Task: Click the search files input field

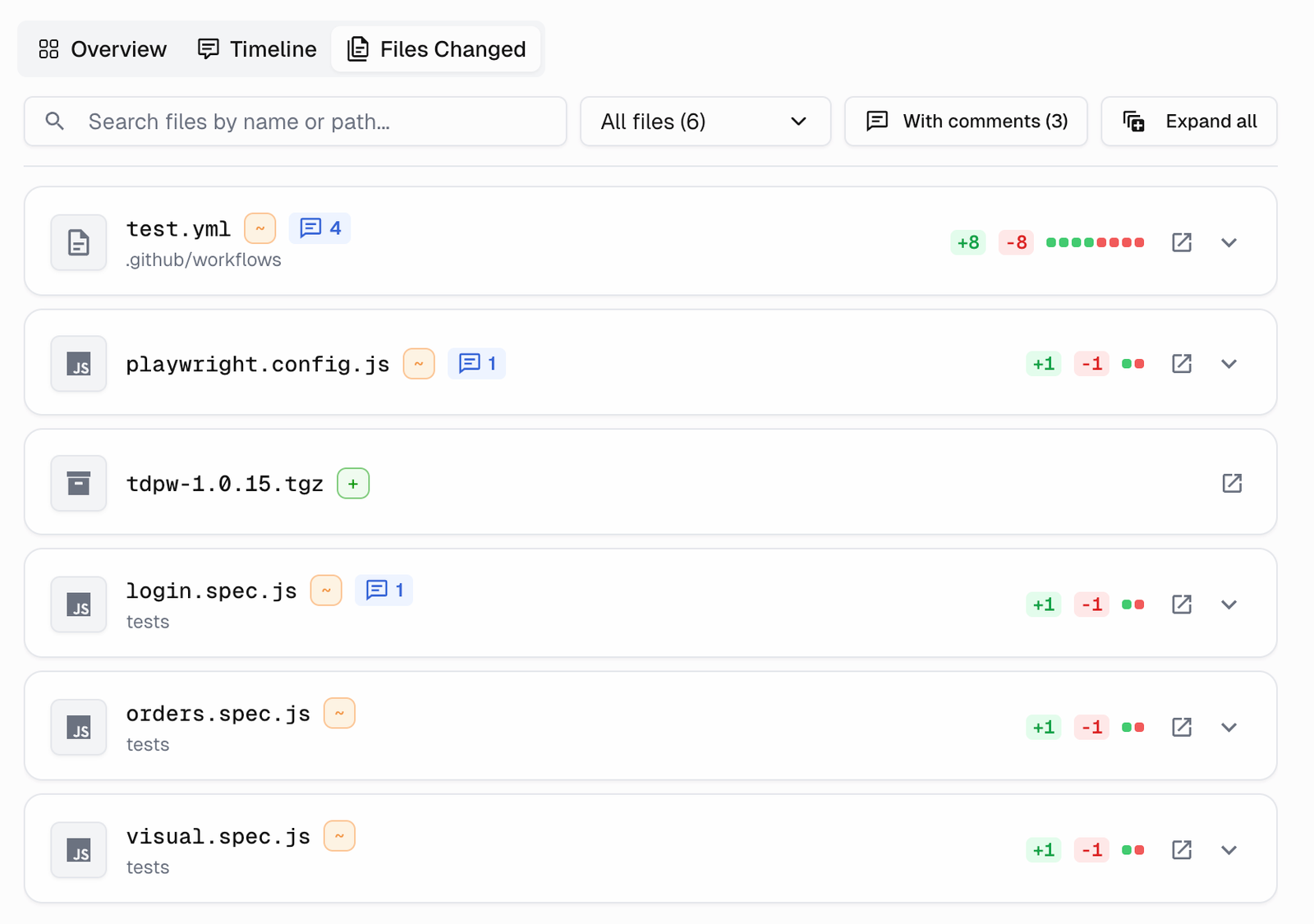Action: click(x=296, y=121)
